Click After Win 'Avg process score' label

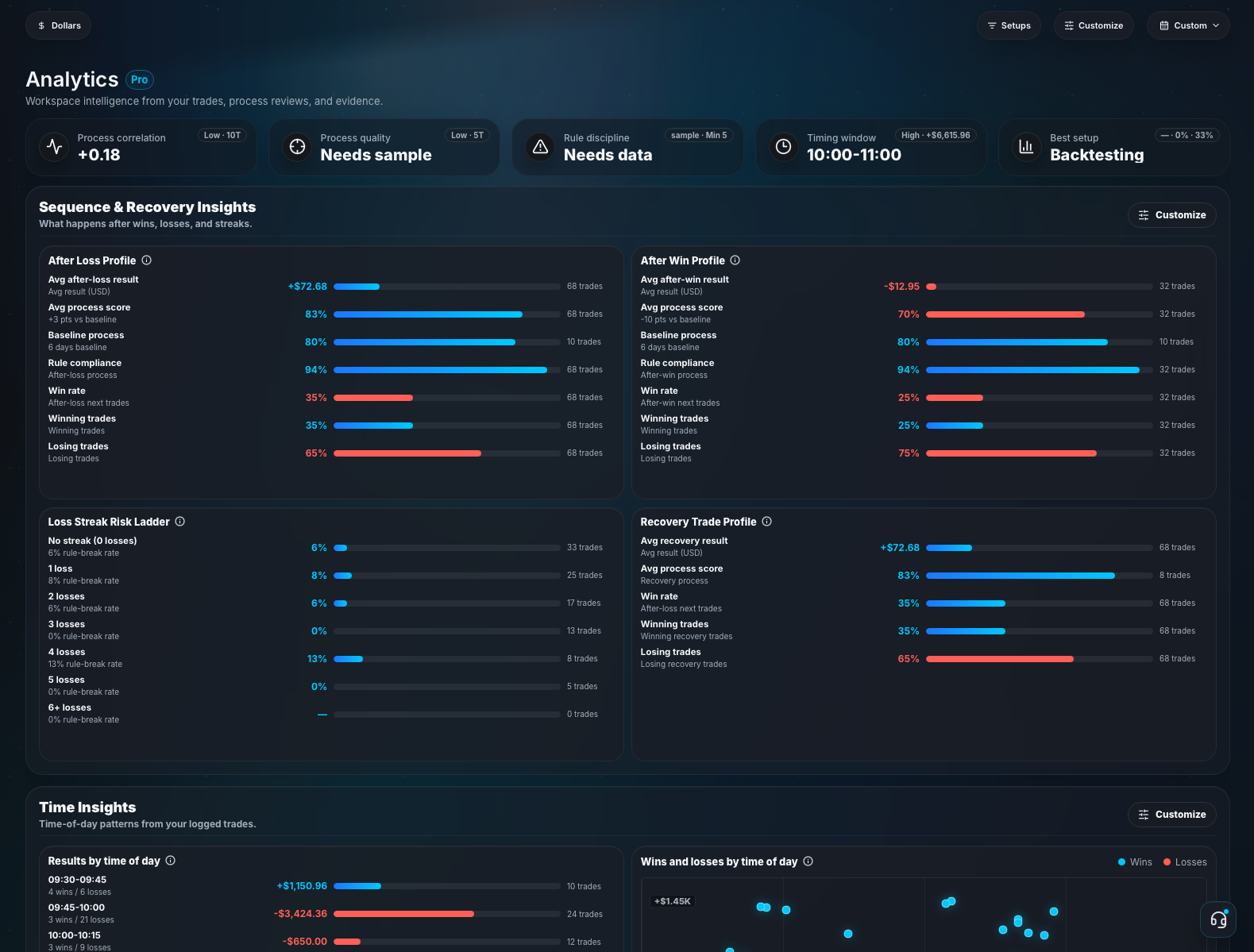682,307
